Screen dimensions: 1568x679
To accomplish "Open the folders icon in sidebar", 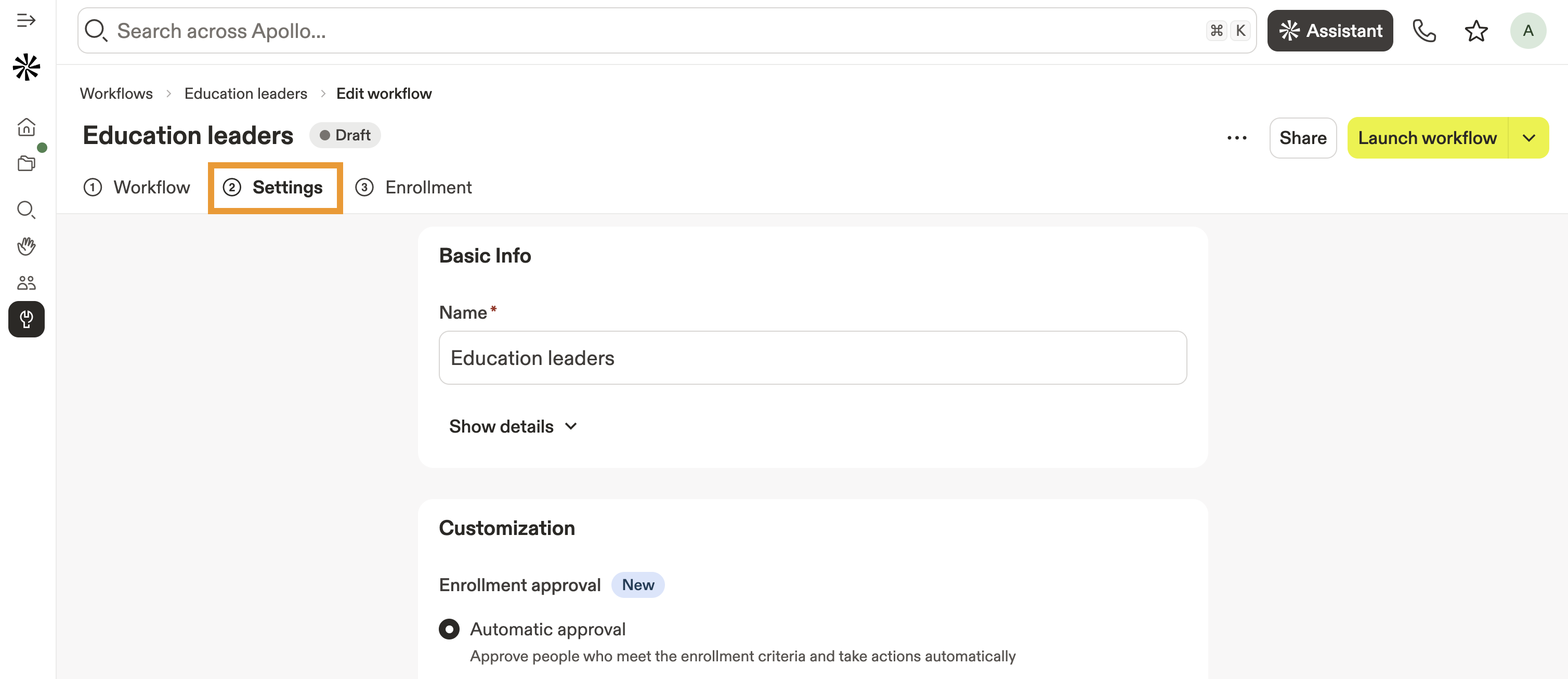I will tap(26, 163).
